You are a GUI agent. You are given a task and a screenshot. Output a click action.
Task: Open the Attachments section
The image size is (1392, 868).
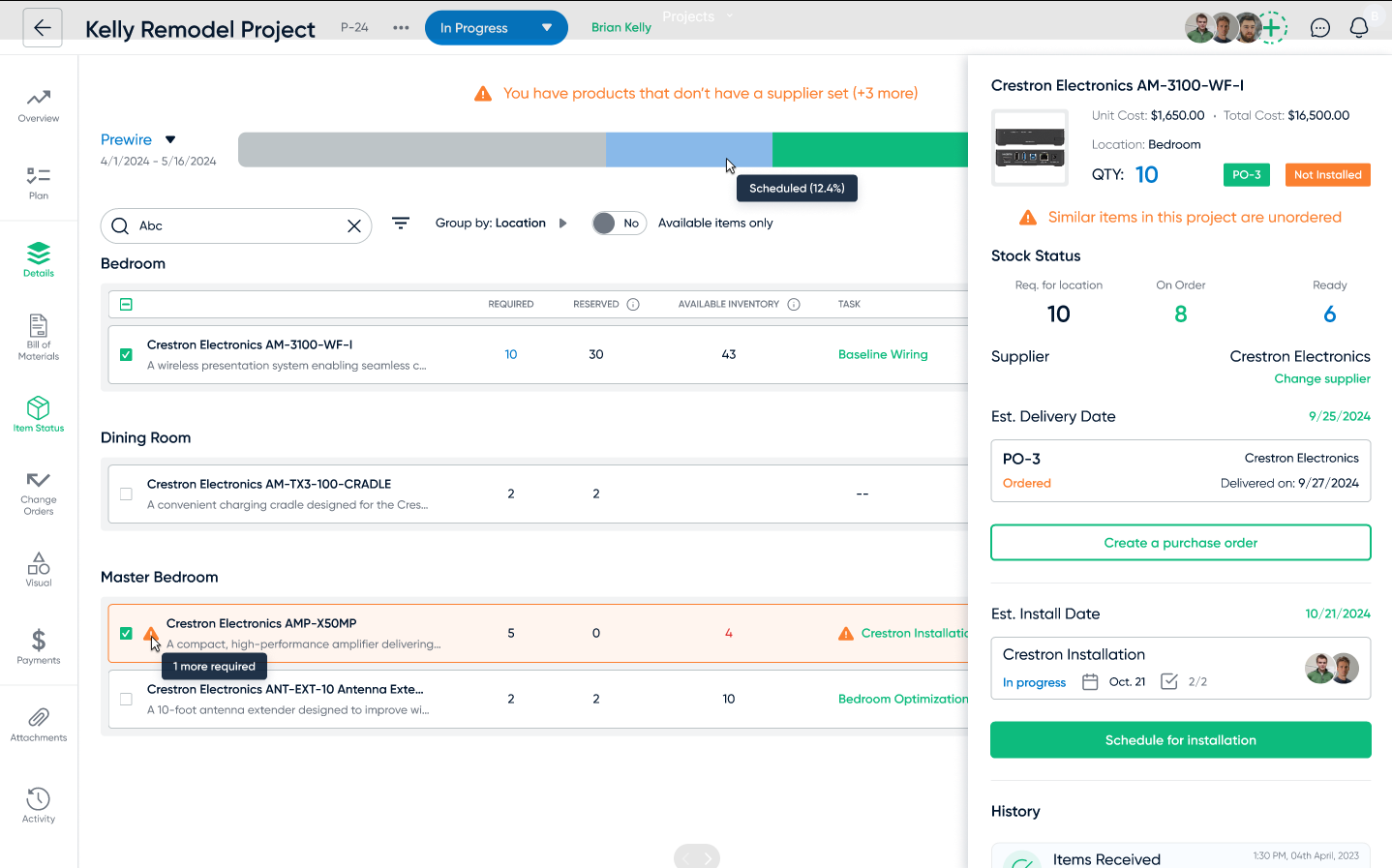[39, 725]
